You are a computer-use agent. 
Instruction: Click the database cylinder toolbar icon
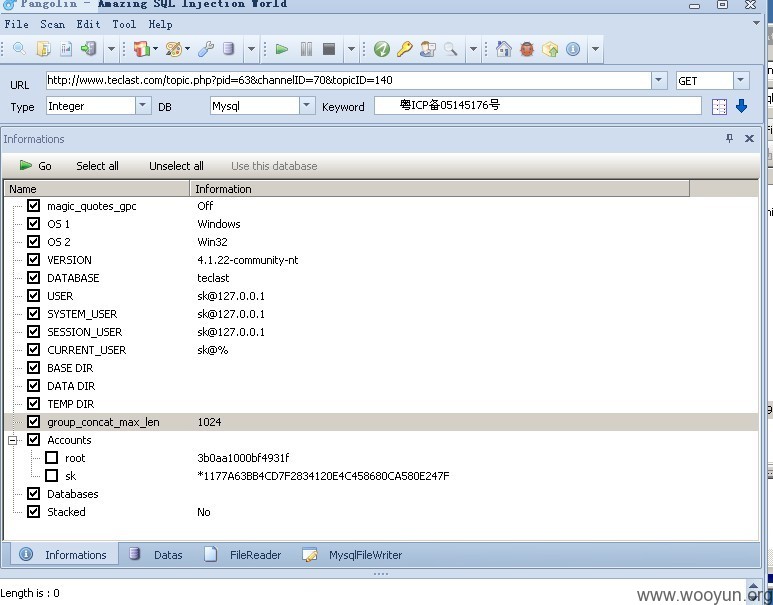coord(228,49)
